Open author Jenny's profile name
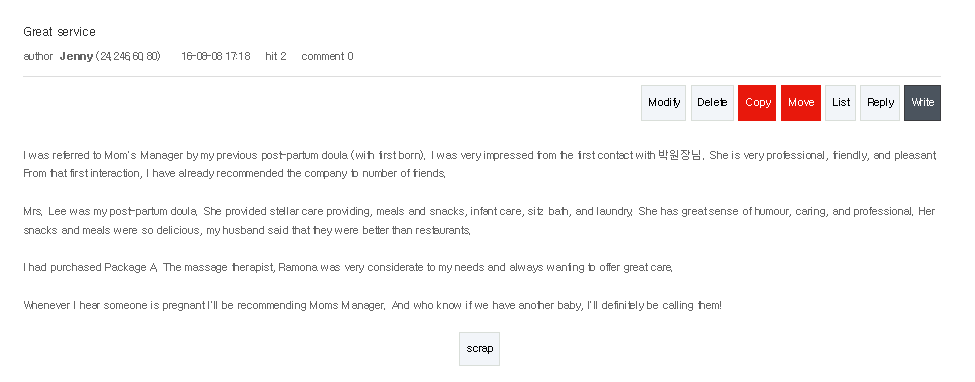This screenshot has width=975, height=382. (76, 56)
